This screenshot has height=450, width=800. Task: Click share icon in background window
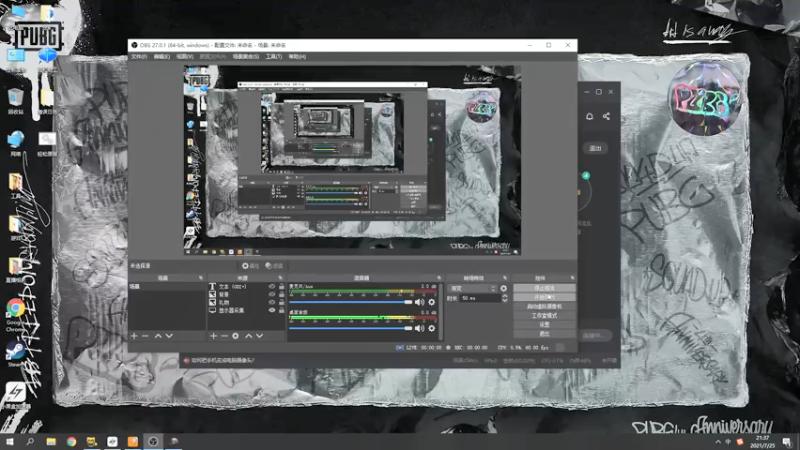(606, 116)
